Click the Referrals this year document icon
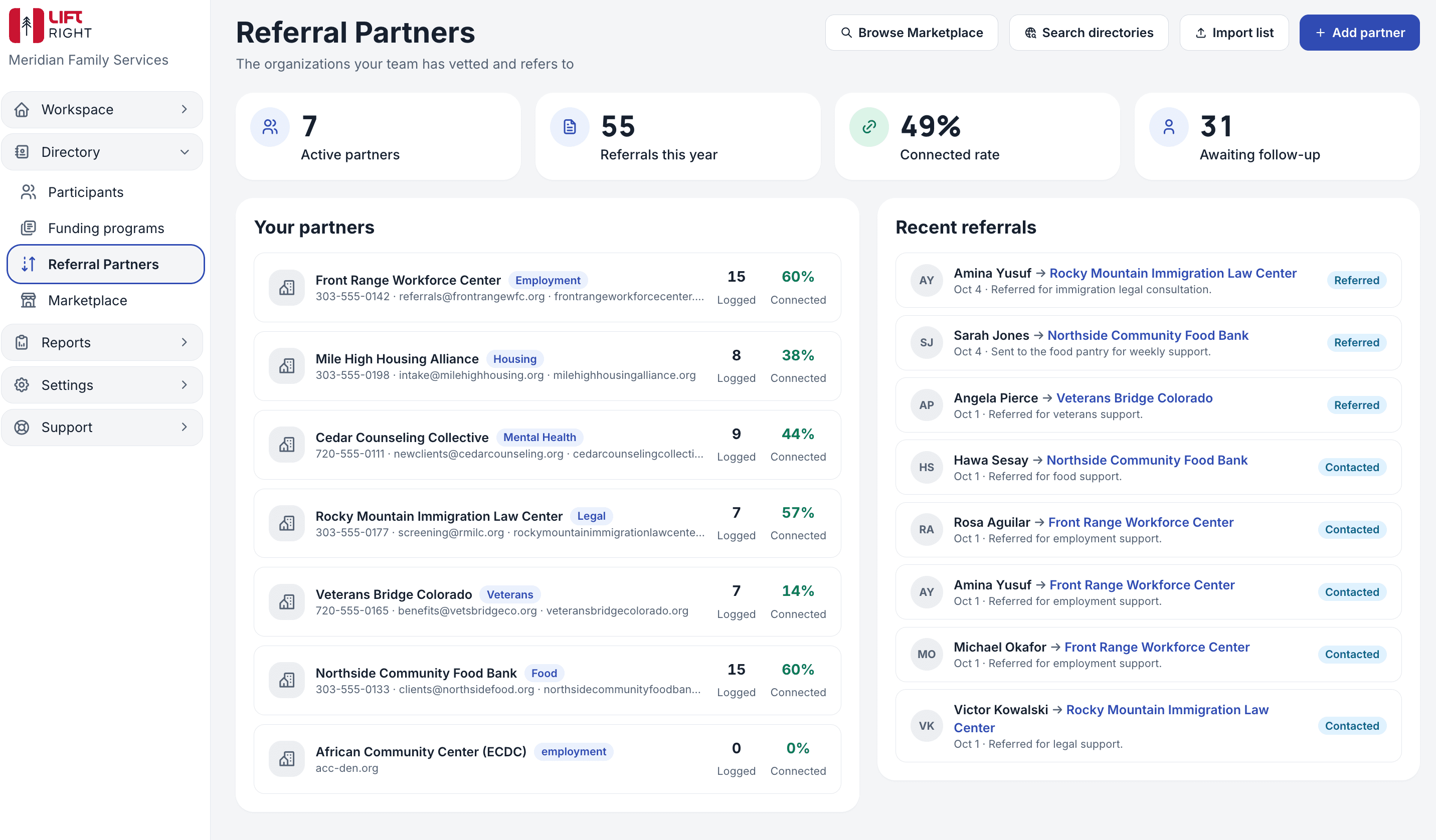Image resolution: width=1436 pixels, height=840 pixels. point(569,126)
